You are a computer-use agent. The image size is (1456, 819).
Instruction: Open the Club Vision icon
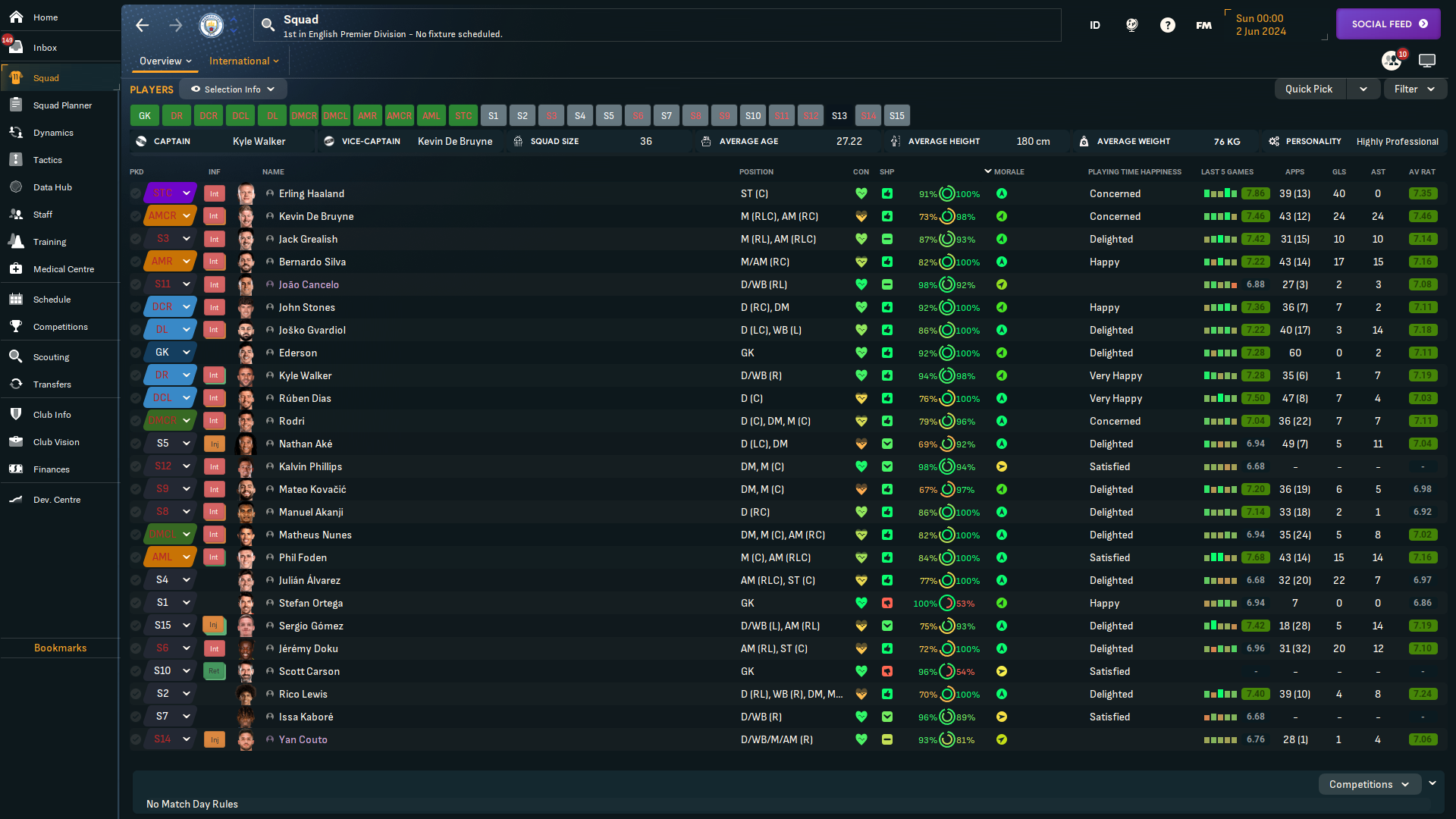[16, 442]
